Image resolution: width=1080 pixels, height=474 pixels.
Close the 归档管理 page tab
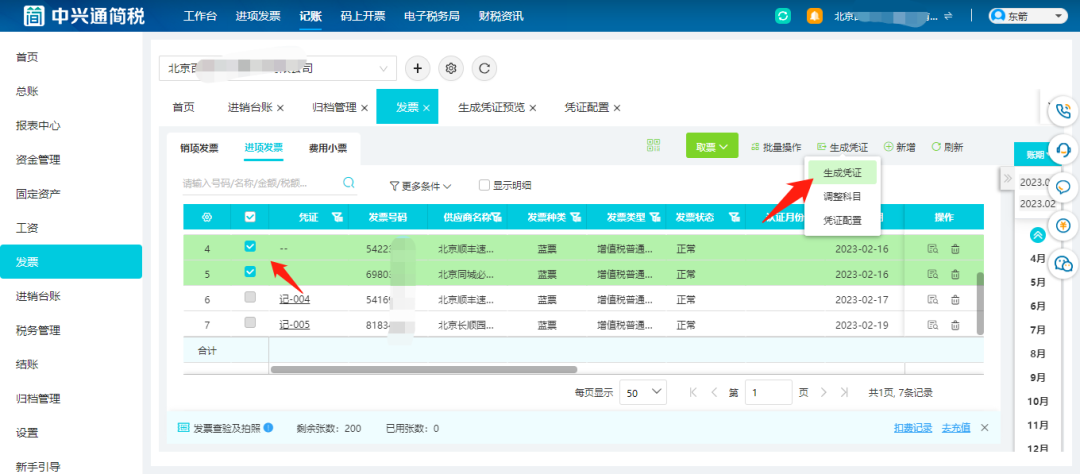pos(364,108)
